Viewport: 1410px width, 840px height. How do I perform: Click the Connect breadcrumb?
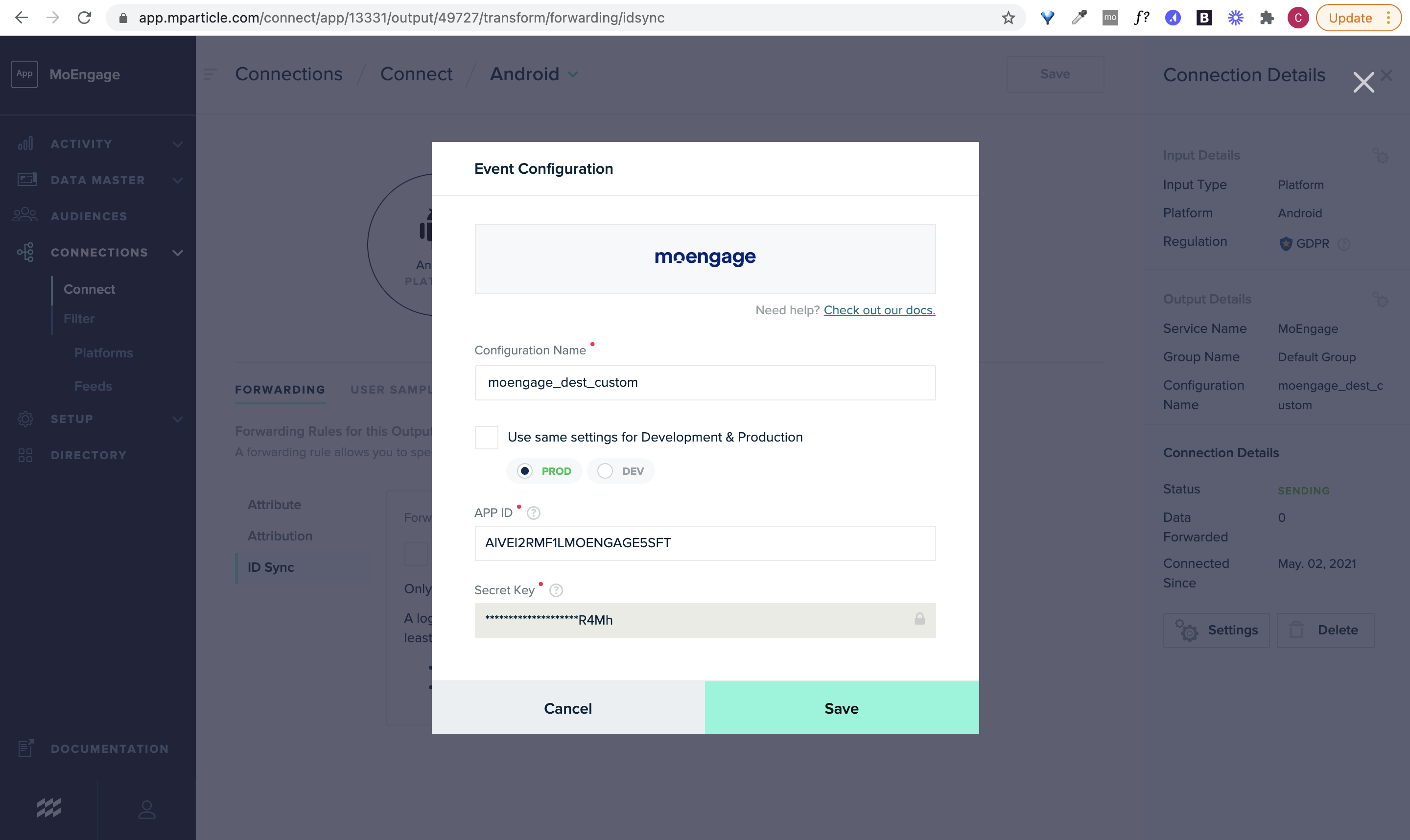click(416, 74)
